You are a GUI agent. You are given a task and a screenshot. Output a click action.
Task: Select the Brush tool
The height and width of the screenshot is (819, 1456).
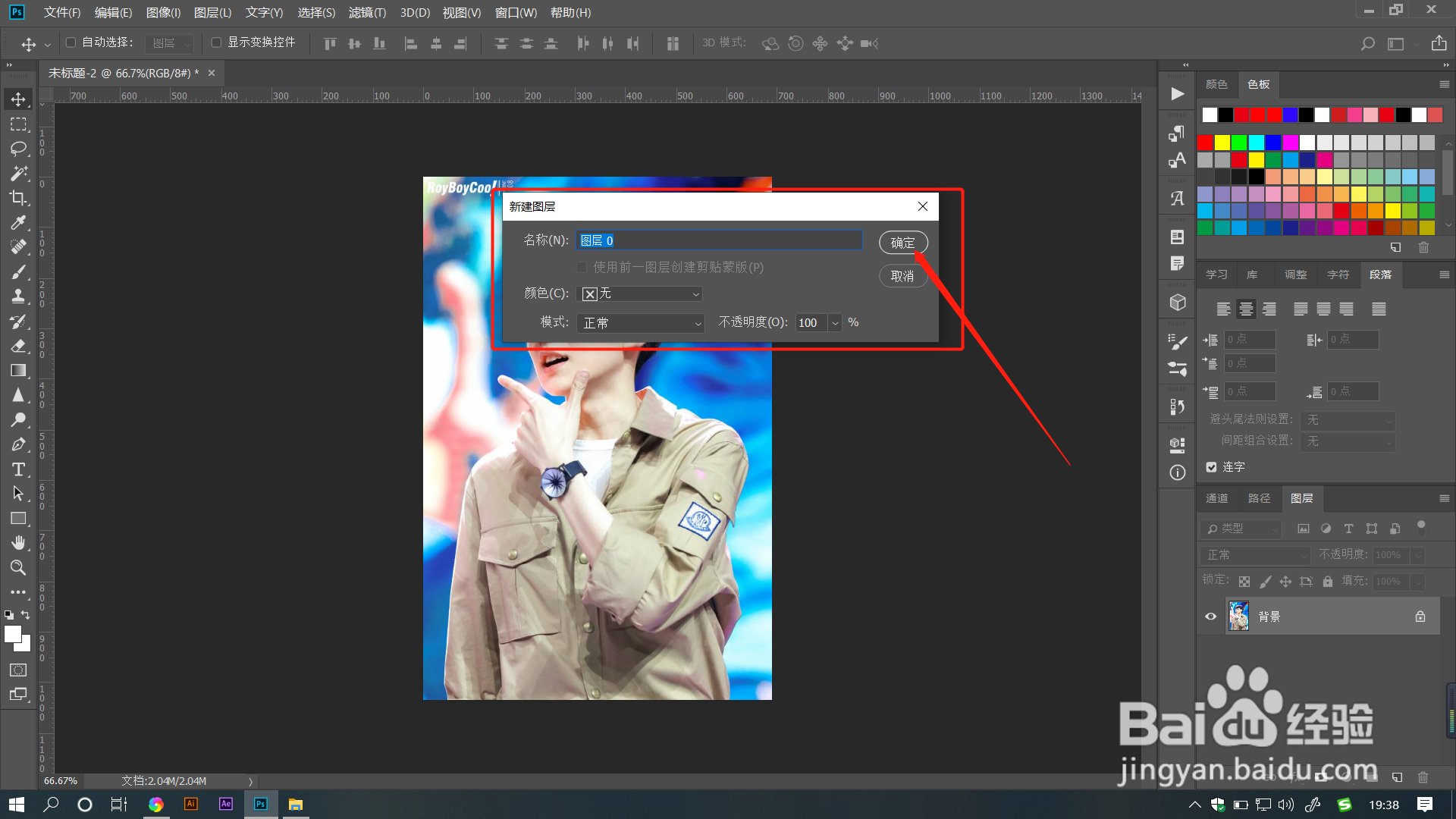click(x=18, y=271)
